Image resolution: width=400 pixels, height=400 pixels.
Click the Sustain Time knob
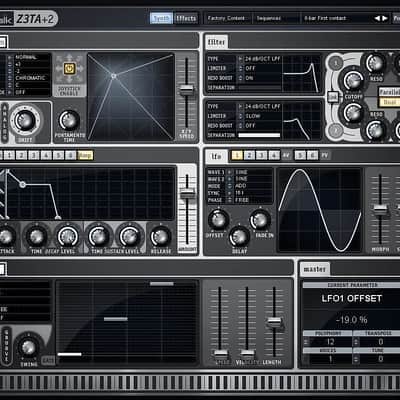(x=99, y=237)
